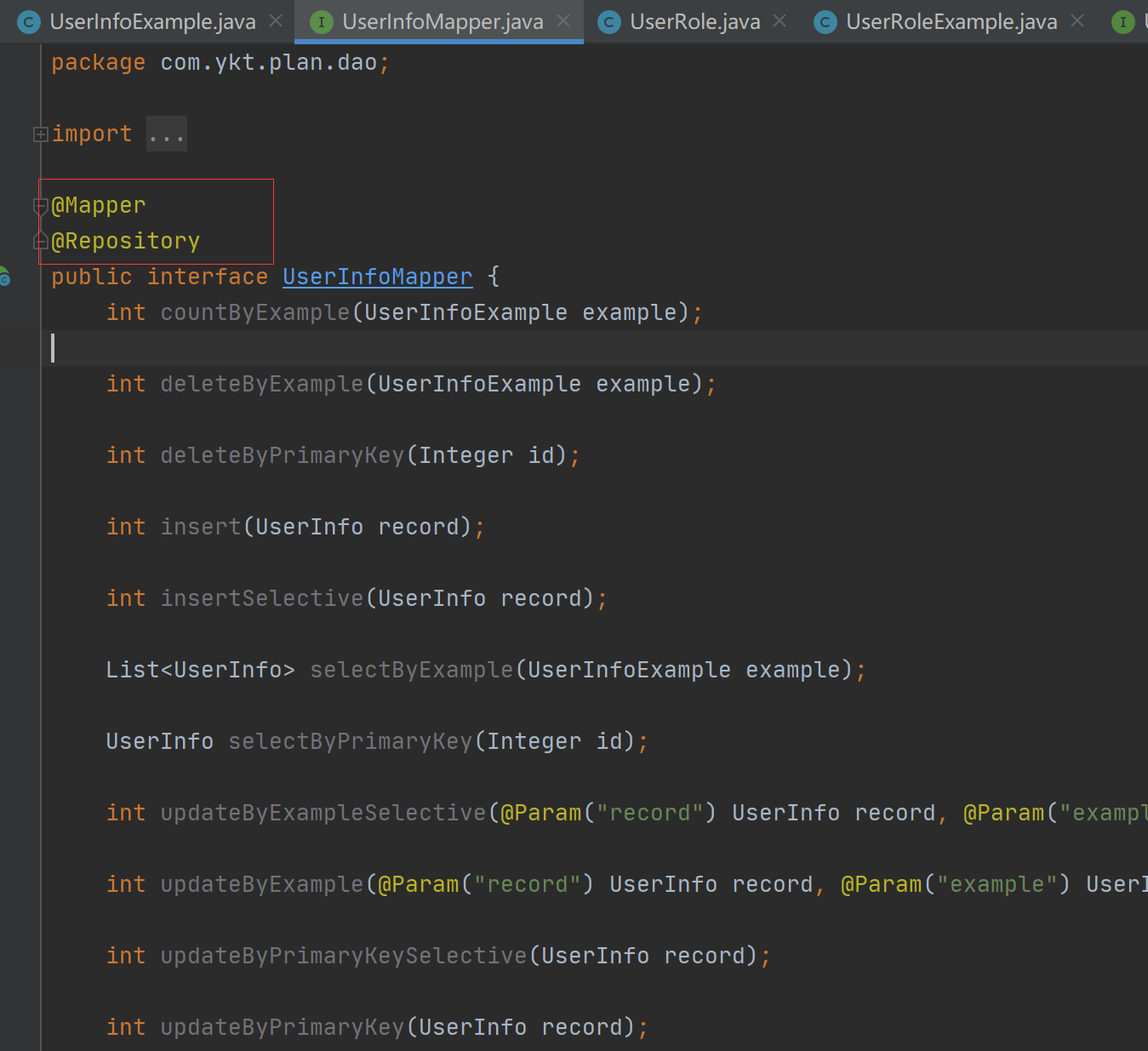Click the gutter marker beside @Repository annotation
Screen dimensions: 1148x1051
click(39, 241)
